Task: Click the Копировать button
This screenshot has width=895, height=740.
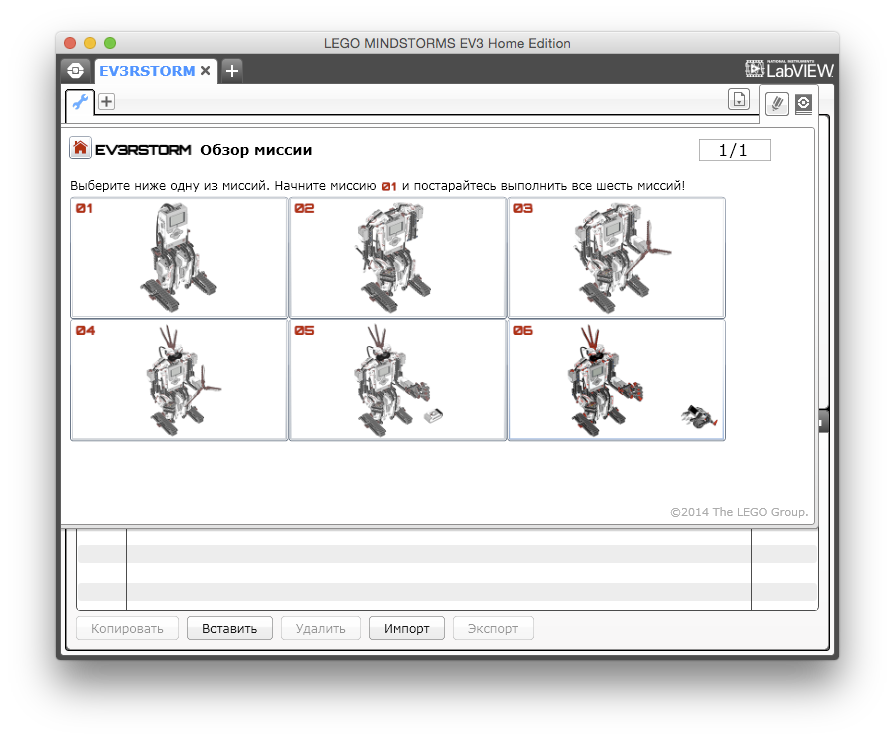Action: click(x=127, y=629)
